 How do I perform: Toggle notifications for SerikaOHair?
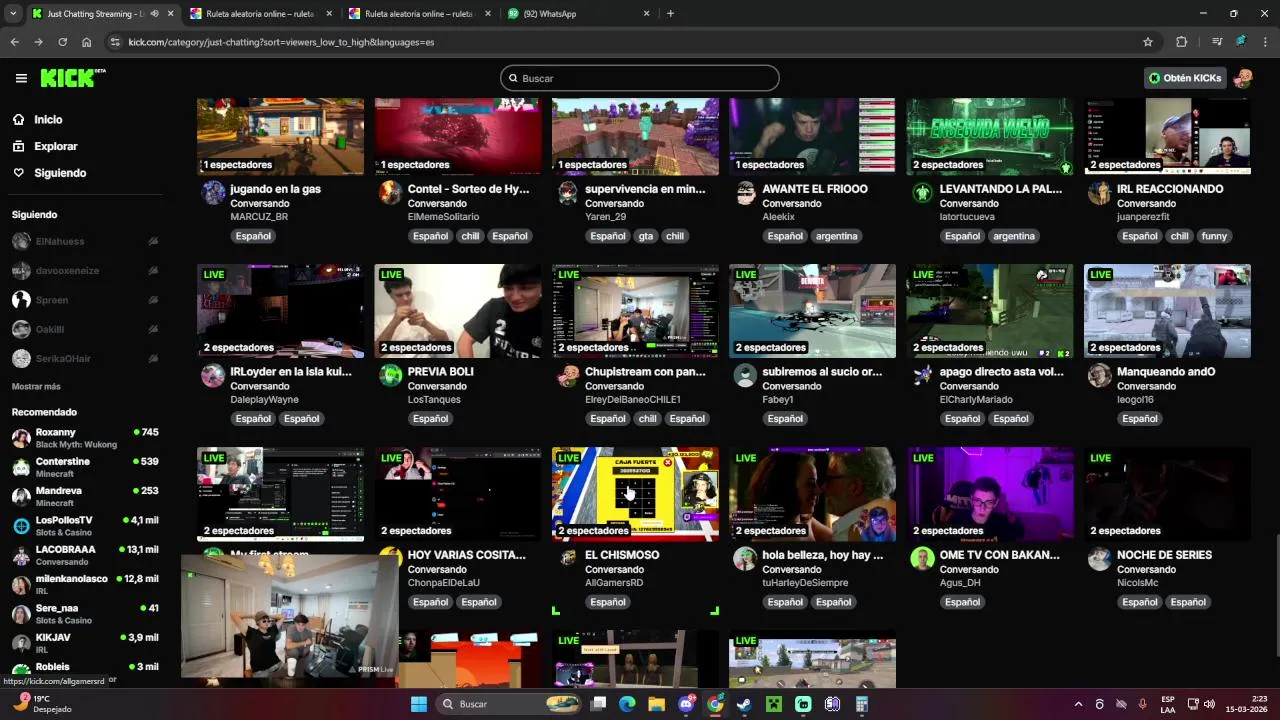[153, 358]
